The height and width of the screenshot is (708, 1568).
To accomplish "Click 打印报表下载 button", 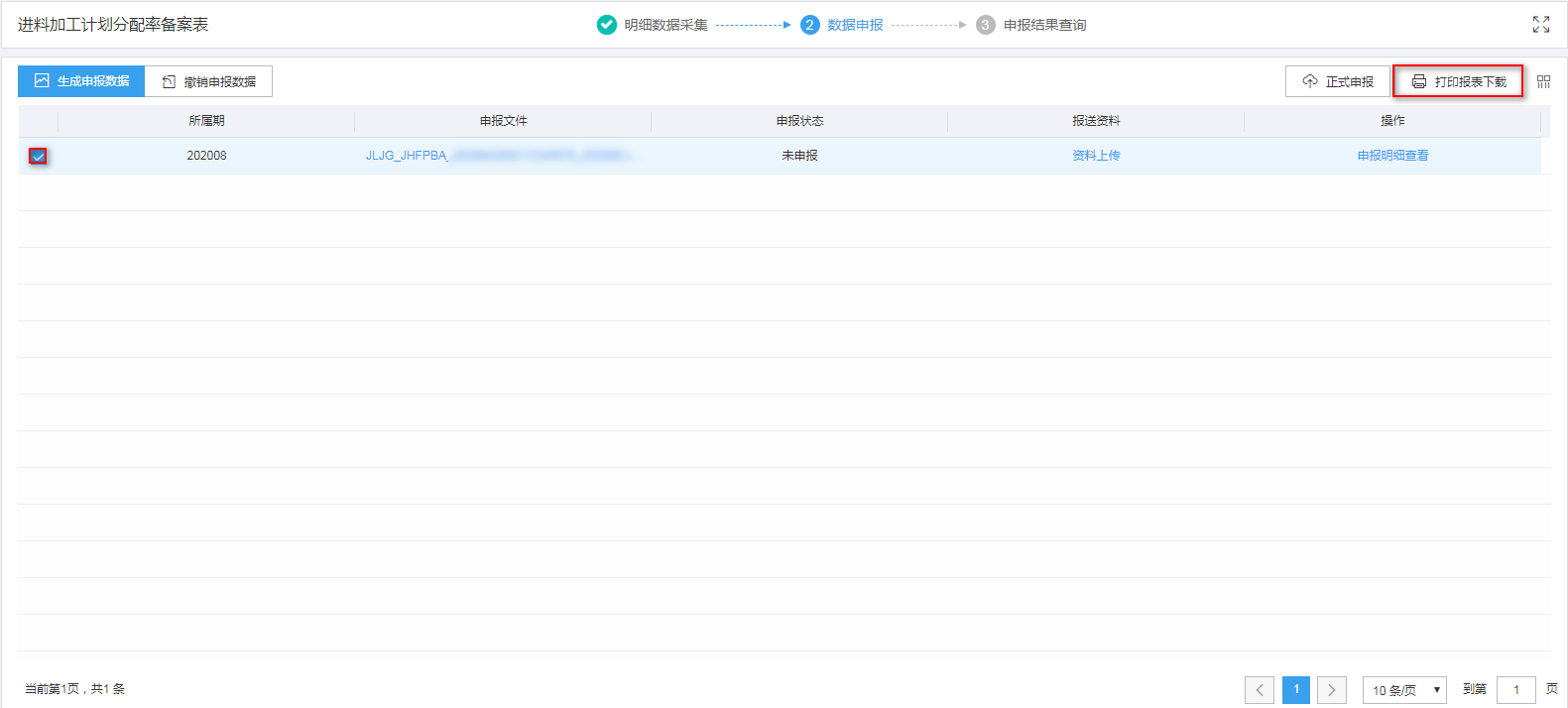I will (x=1458, y=81).
